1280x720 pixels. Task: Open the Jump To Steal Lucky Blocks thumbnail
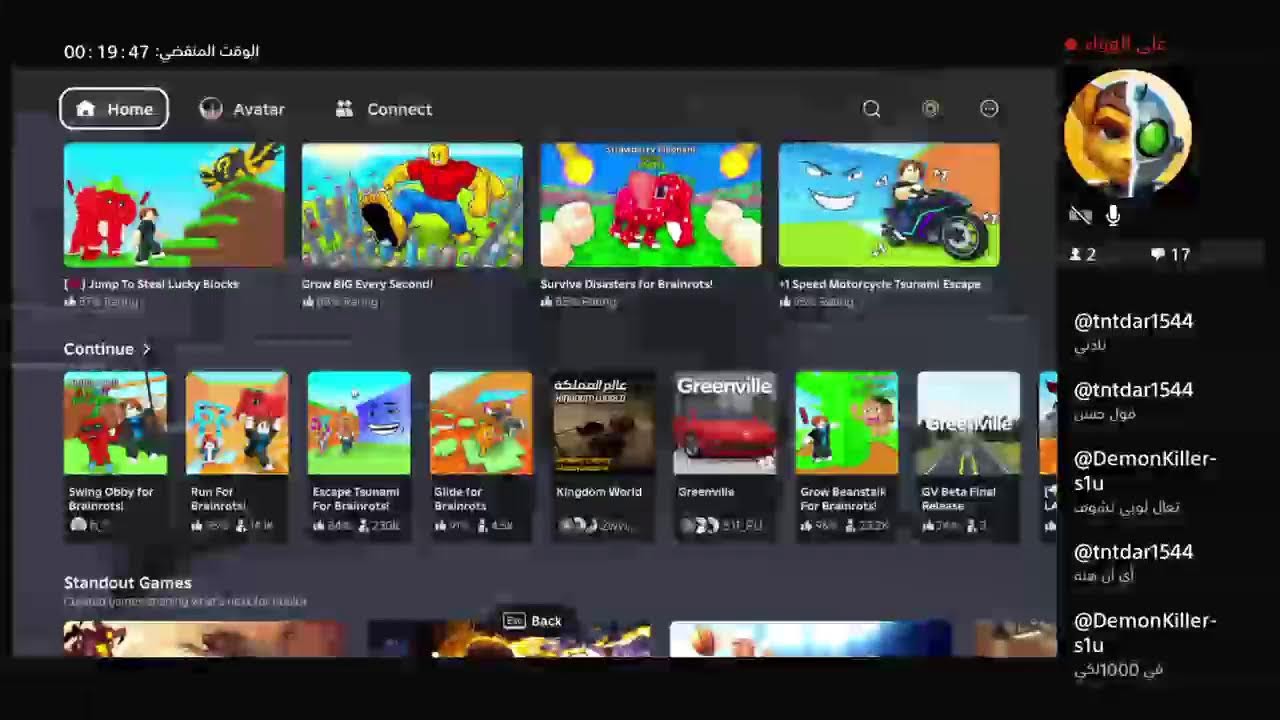click(x=174, y=205)
